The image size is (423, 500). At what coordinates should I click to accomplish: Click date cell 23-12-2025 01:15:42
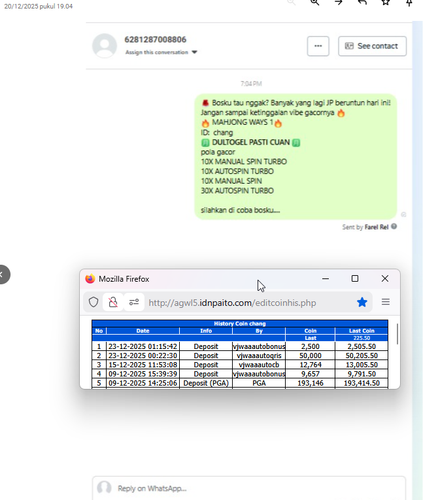143,346
